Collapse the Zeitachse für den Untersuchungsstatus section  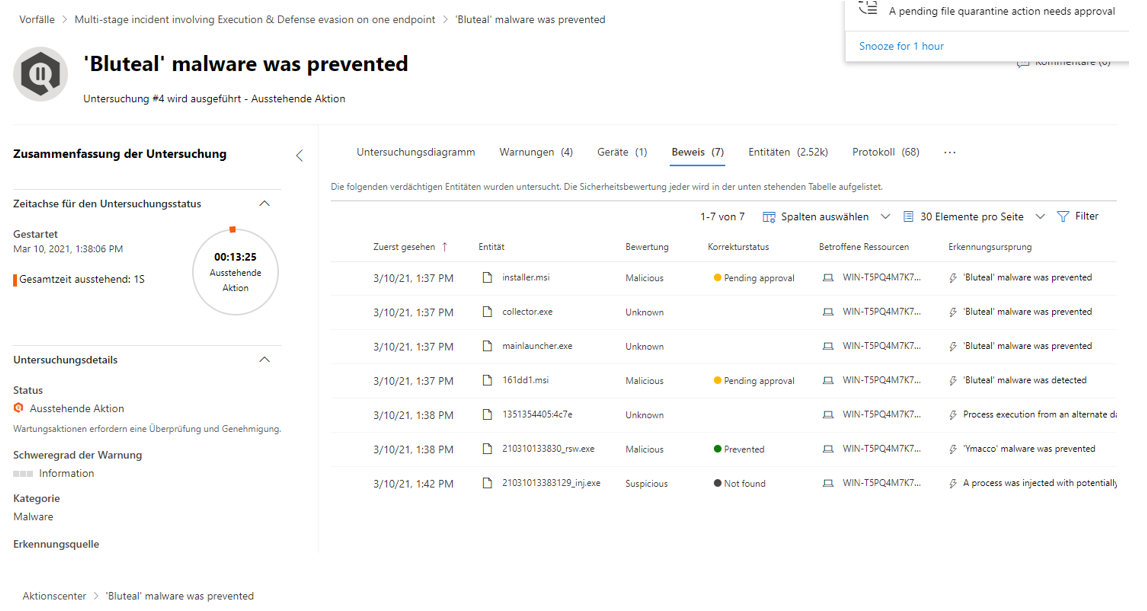click(x=265, y=203)
